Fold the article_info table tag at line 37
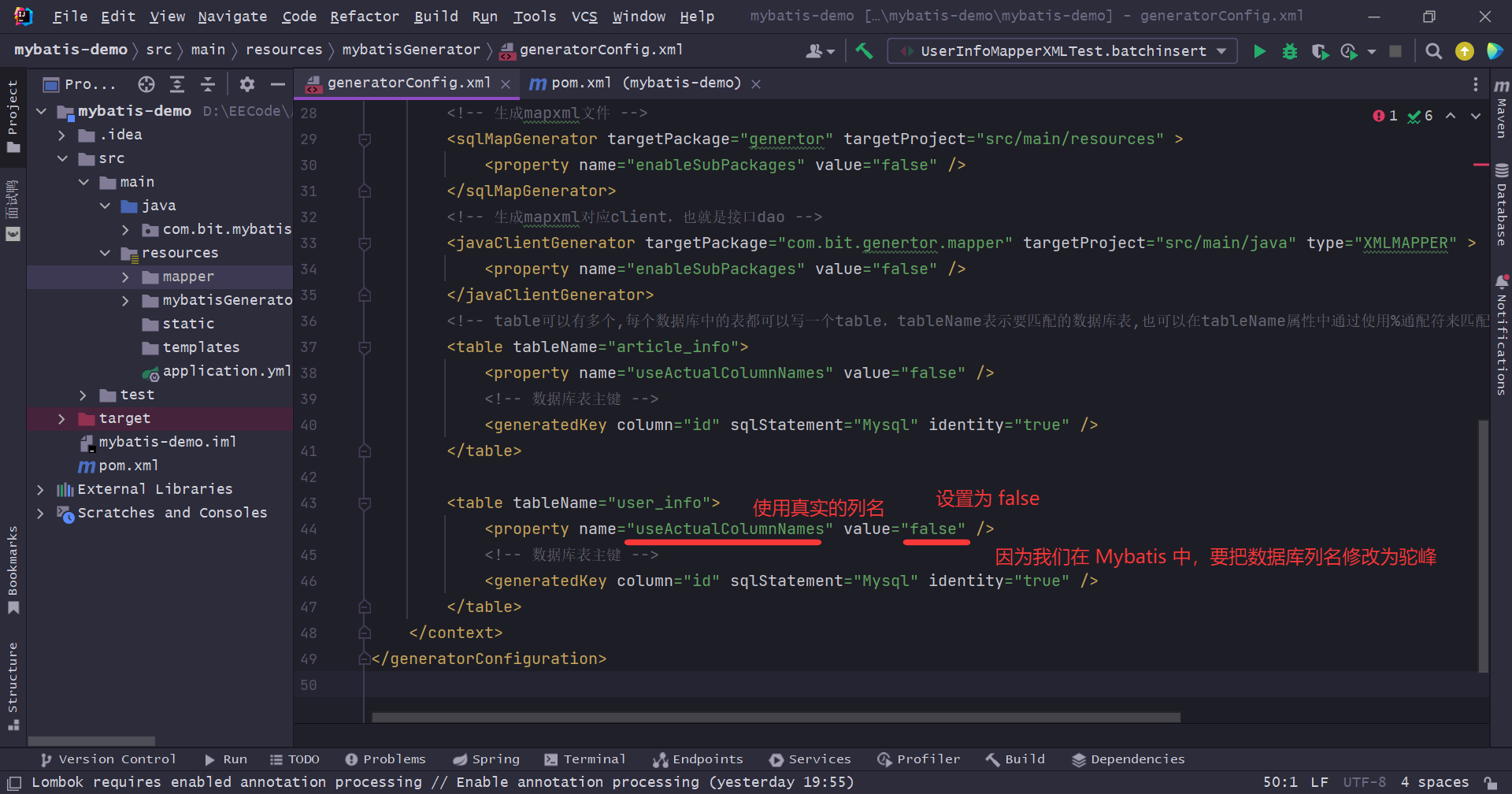The height and width of the screenshot is (794, 1512). pyautogui.click(x=365, y=347)
